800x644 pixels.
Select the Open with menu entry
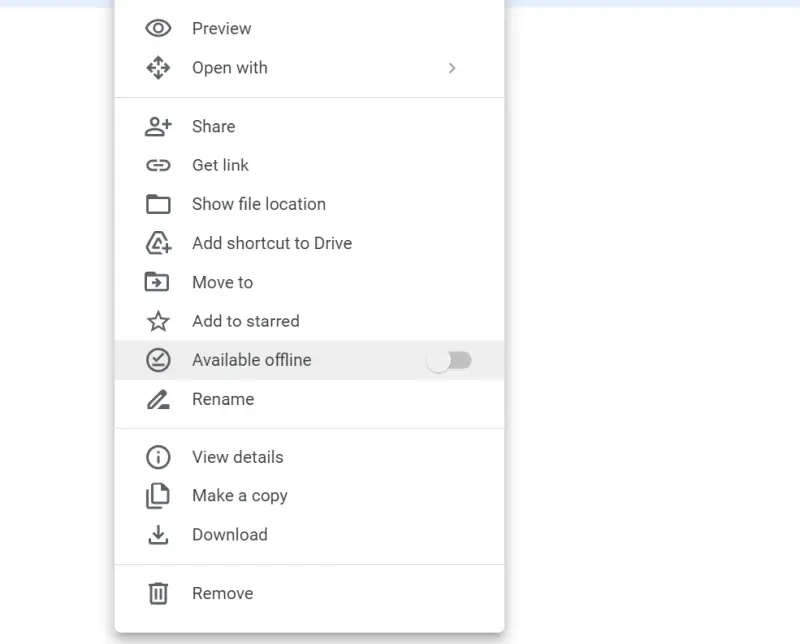tap(230, 68)
